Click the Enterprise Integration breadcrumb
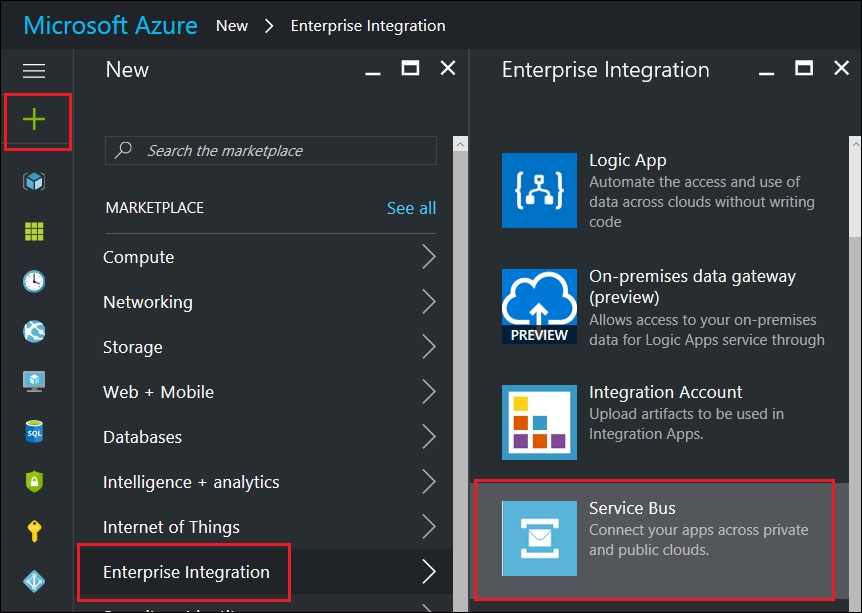The image size is (862, 613). tap(368, 26)
